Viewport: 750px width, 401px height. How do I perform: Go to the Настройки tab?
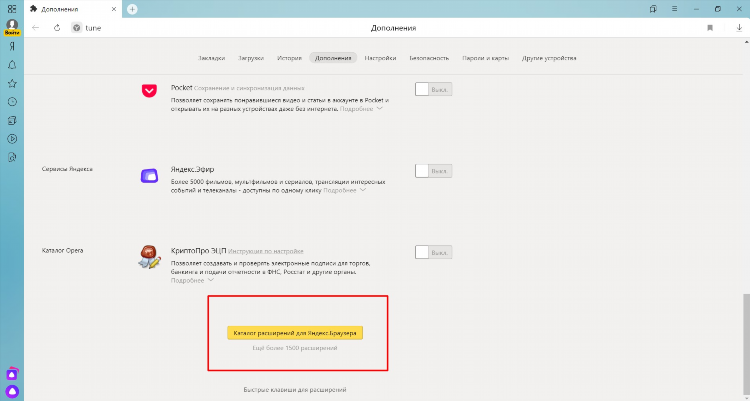point(380,58)
